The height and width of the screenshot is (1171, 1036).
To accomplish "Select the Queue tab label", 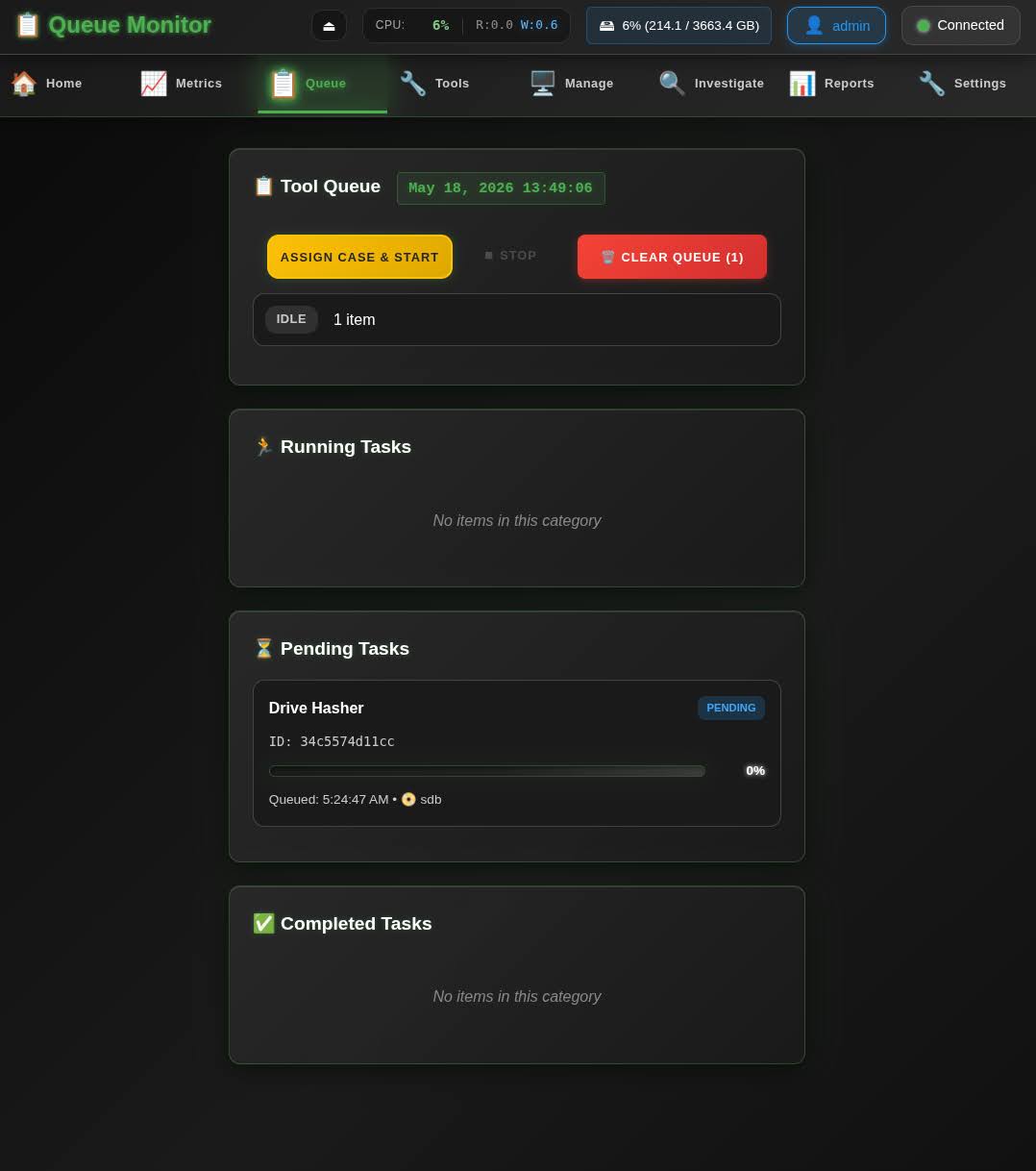I will tap(326, 84).
